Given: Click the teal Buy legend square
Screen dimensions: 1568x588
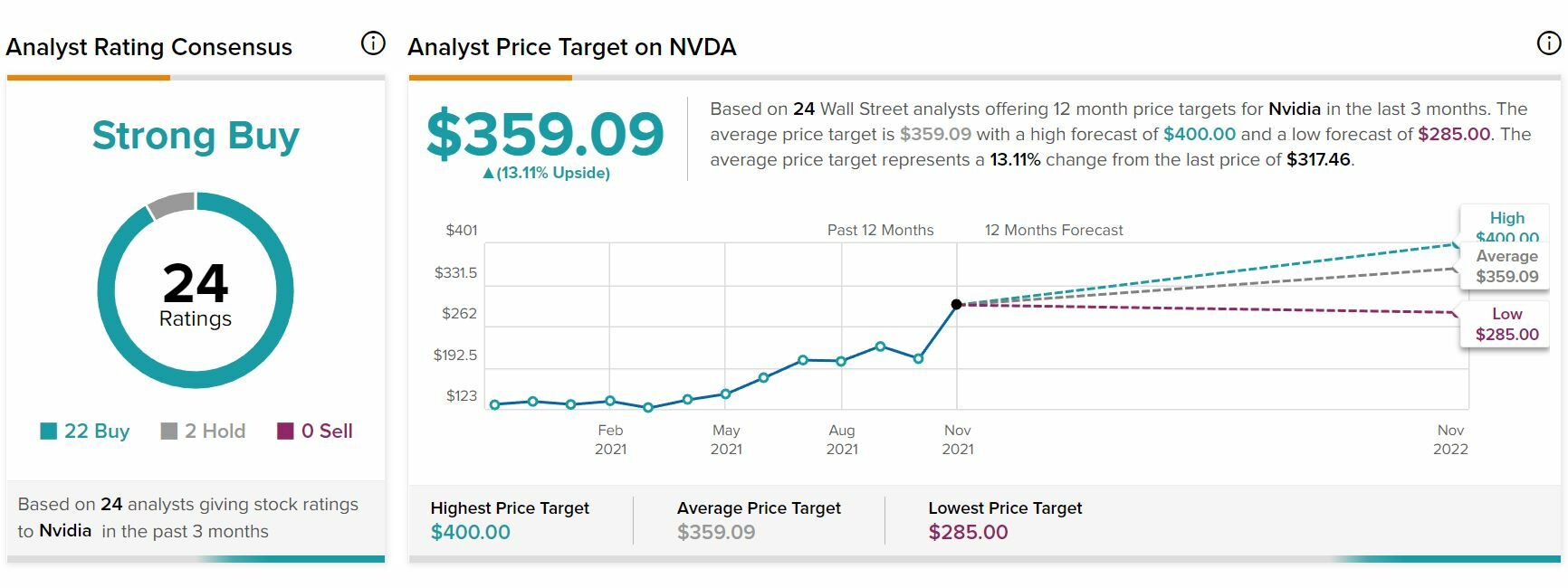Looking at the screenshot, I should pos(49,432).
